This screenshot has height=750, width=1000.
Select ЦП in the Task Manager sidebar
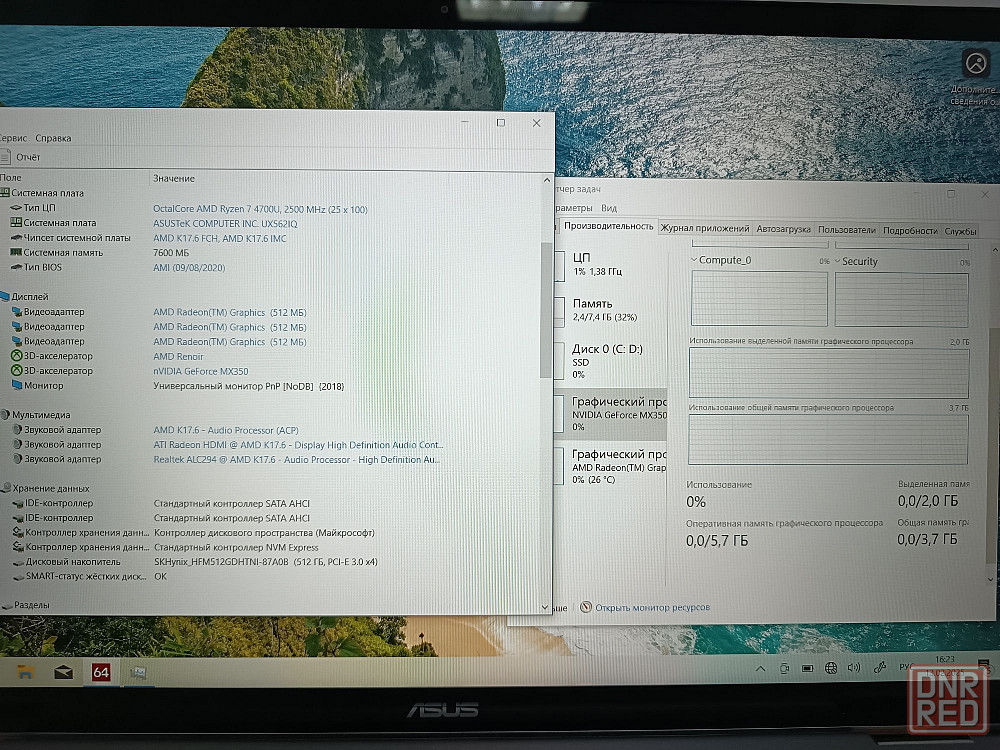tap(610, 264)
